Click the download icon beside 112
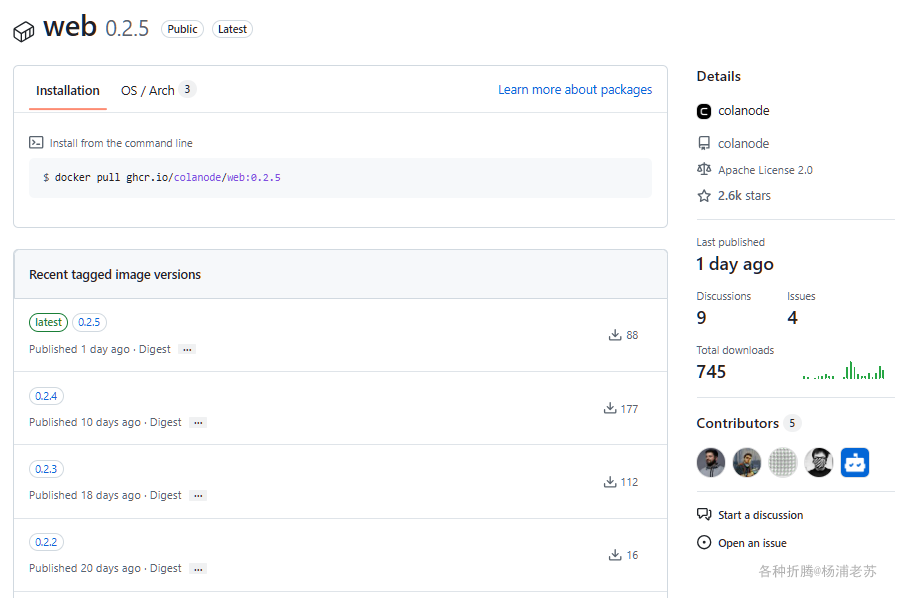This screenshot has height=598, width=898. tap(610, 482)
